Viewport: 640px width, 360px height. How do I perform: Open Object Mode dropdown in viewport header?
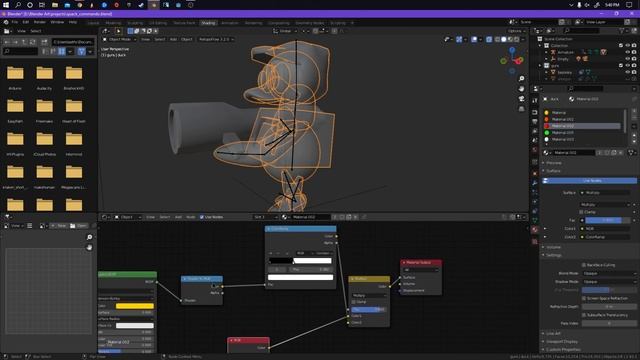click(x=119, y=40)
